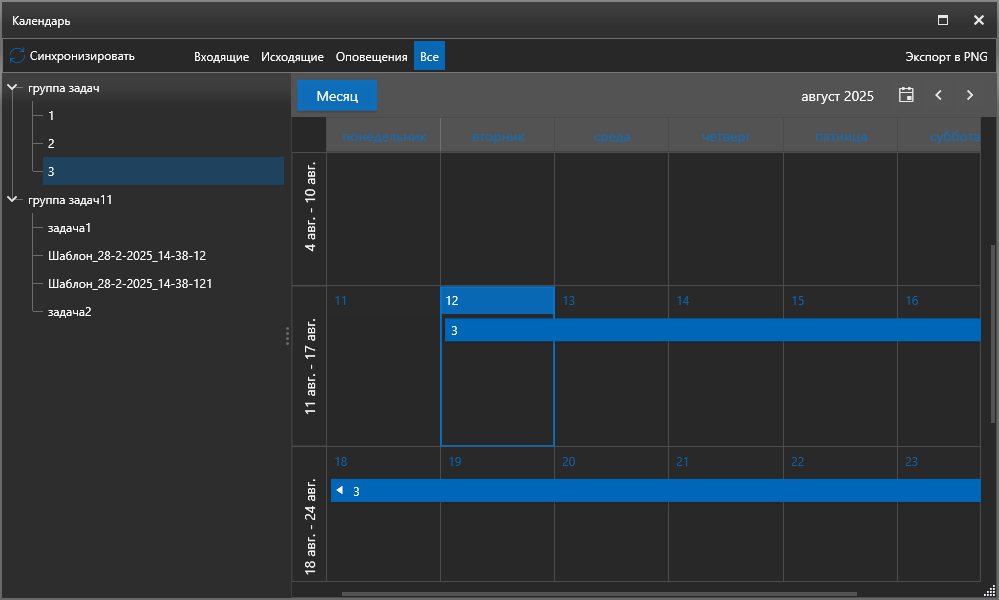
Task: Click the left arrow on event 3 bar
Action: click(340, 490)
